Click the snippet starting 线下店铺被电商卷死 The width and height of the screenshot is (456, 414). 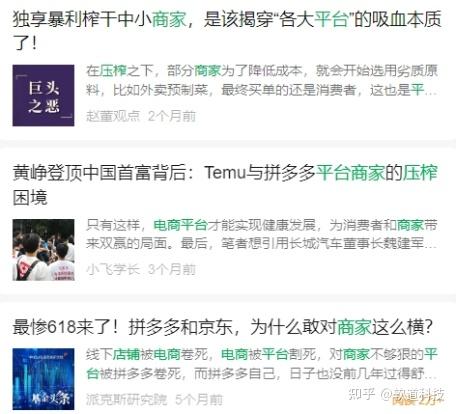[262, 364]
